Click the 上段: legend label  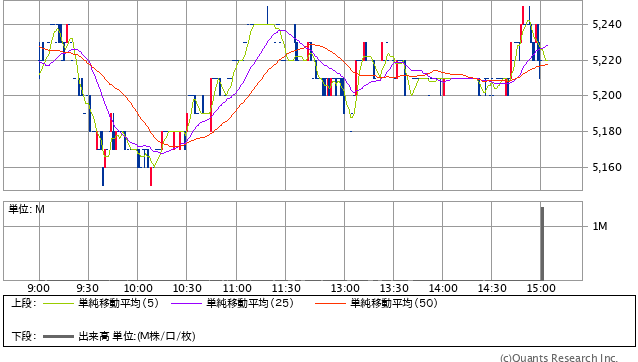[24, 303]
